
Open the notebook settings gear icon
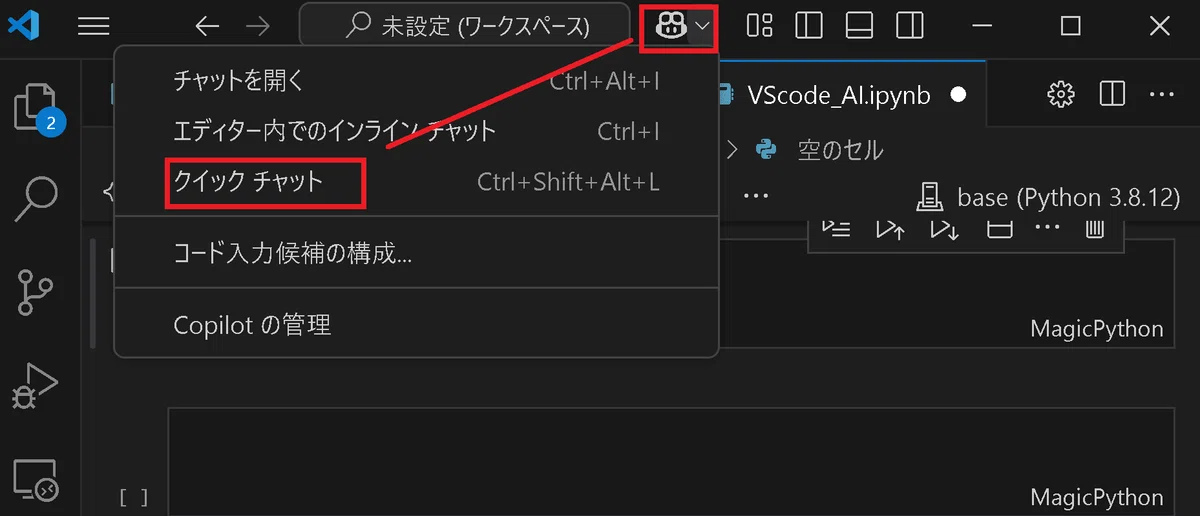(x=1060, y=95)
